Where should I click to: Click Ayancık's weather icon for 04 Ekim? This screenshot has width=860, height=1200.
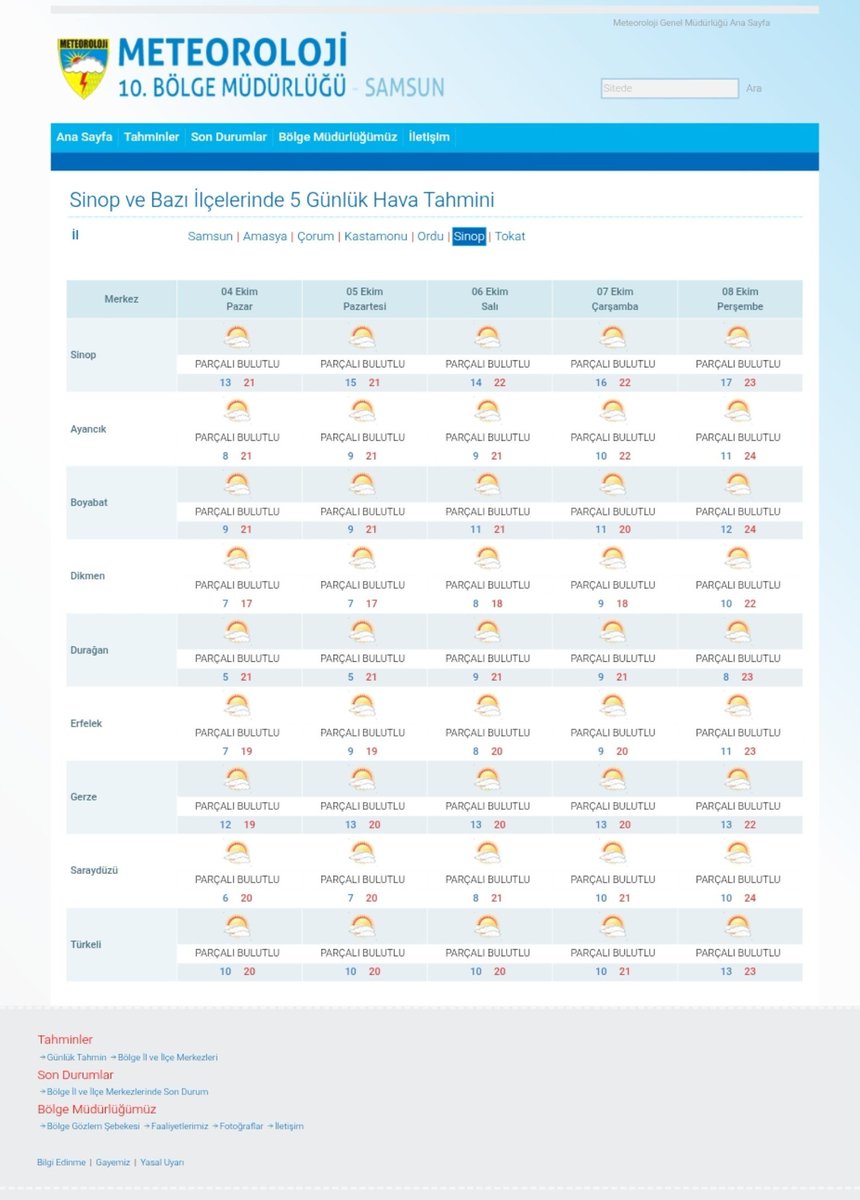(237, 411)
